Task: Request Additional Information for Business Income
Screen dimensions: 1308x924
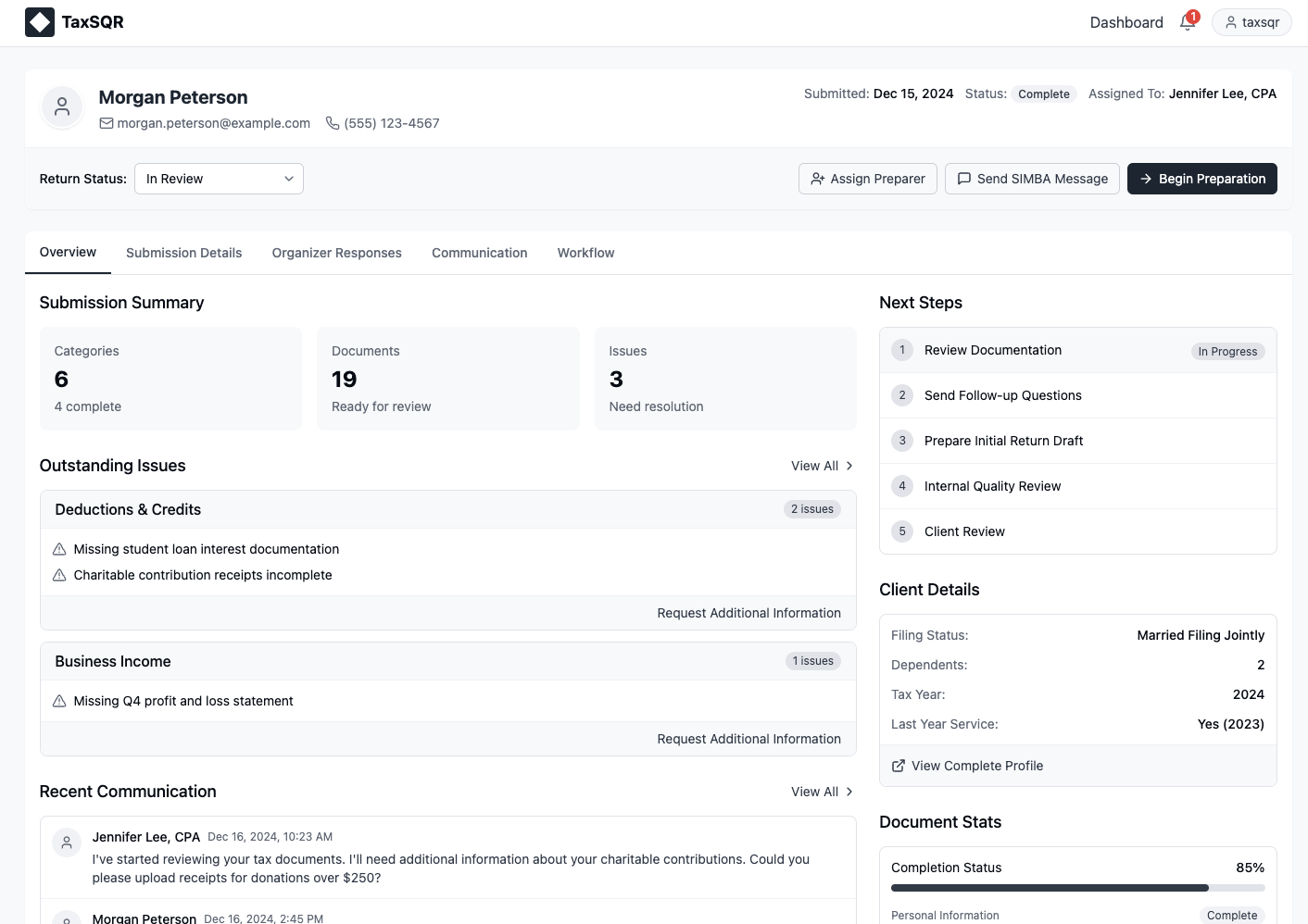Action: click(x=748, y=739)
